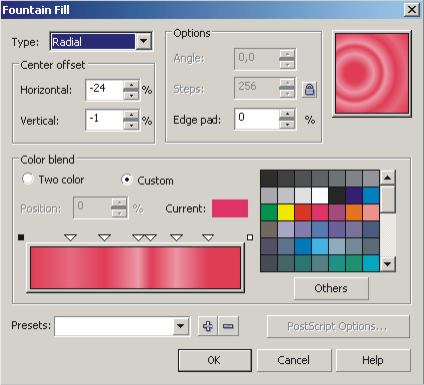Select the Two color radio option
The width and height of the screenshot is (424, 385).
point(28,179)
